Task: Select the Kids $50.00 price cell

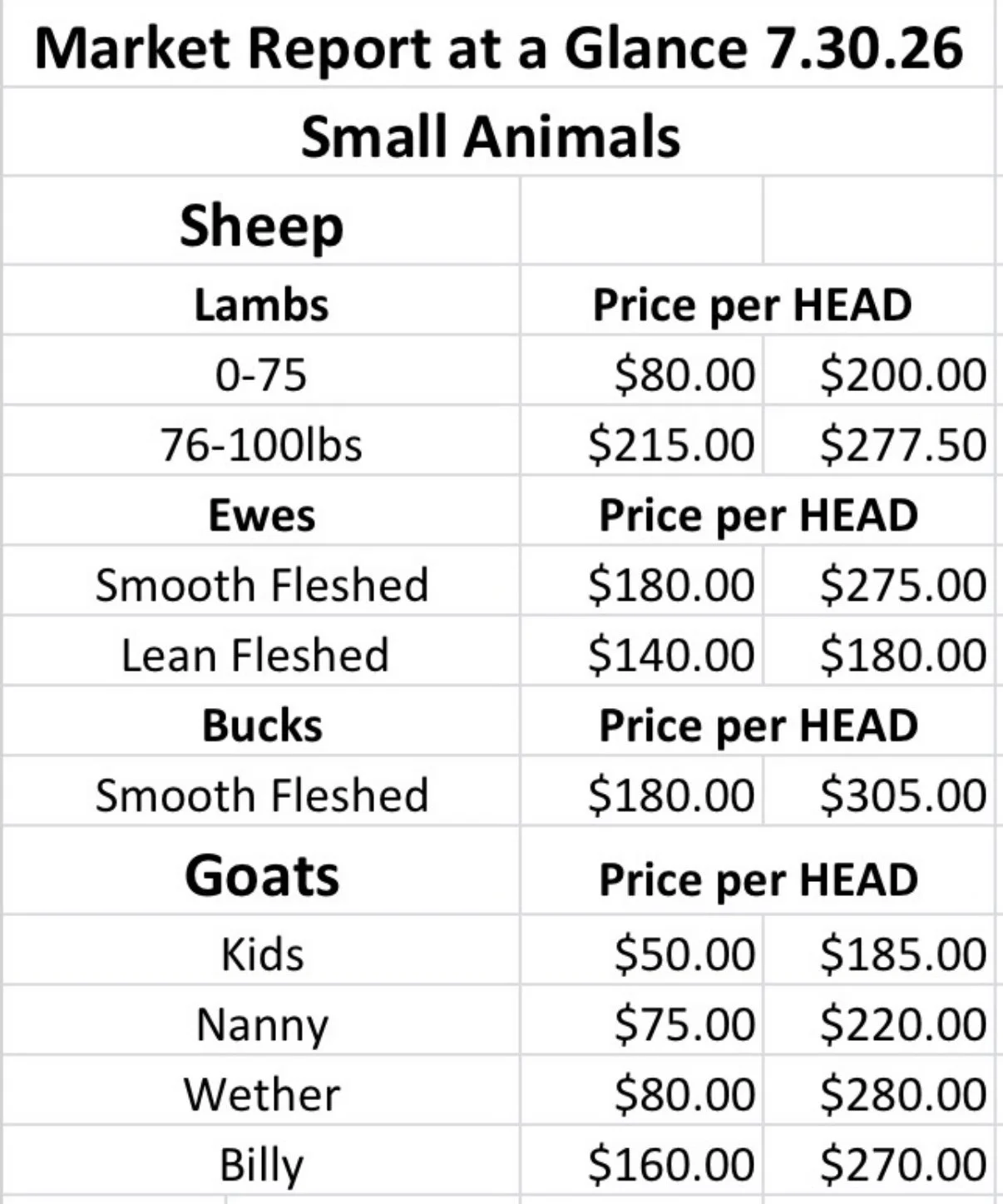Action: pos(641,950)
